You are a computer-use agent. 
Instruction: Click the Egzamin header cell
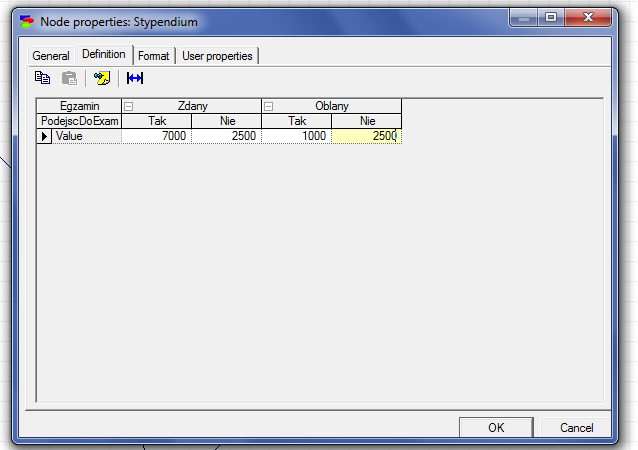(x=79, y=106)
